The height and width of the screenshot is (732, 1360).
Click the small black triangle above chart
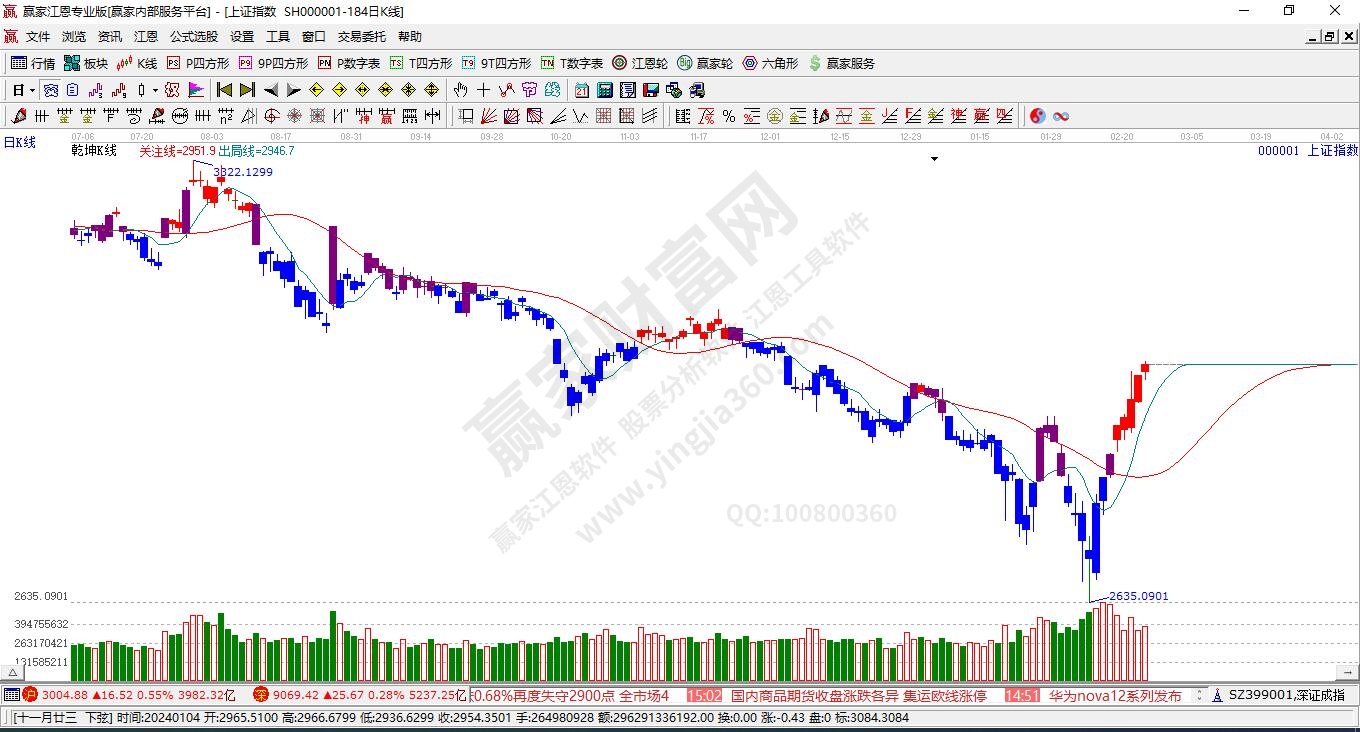(935, 159)
